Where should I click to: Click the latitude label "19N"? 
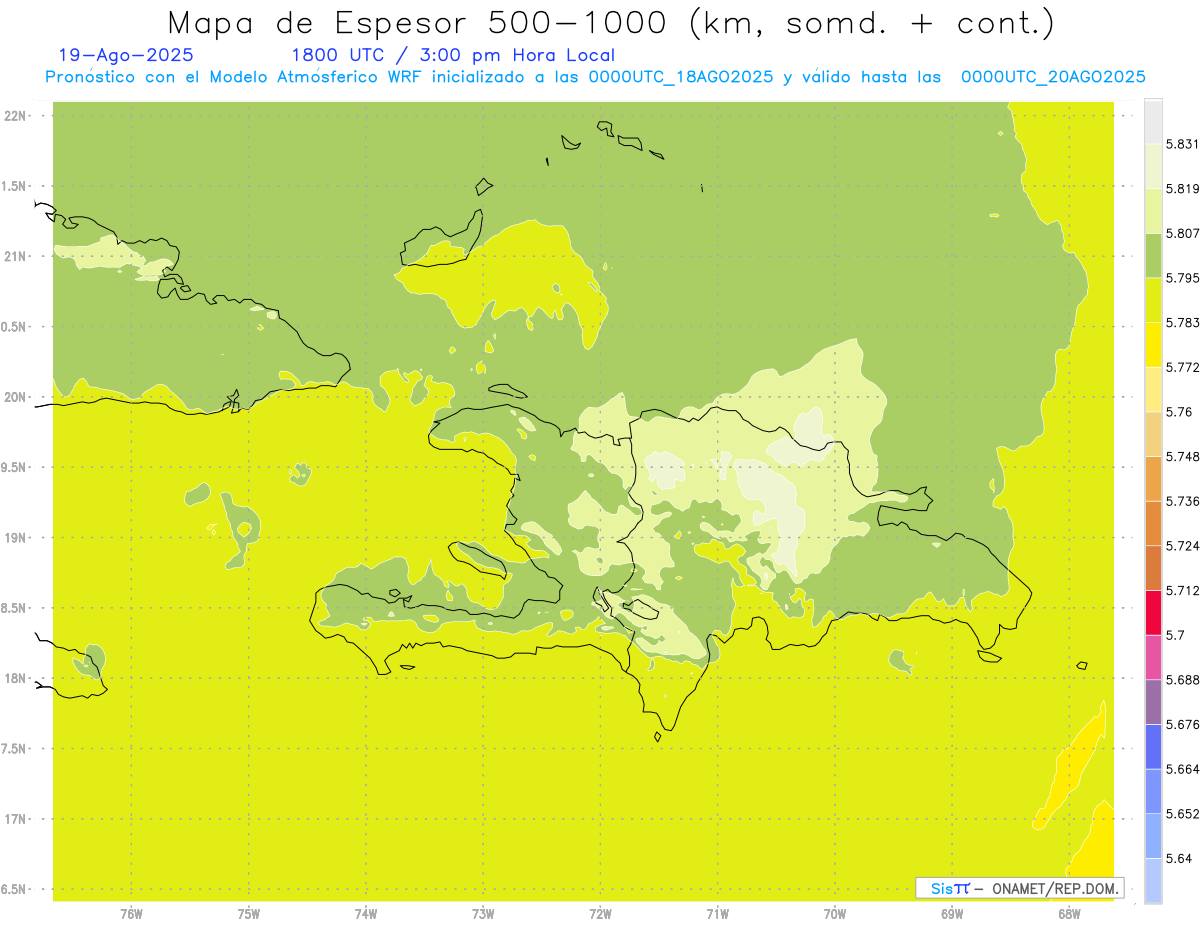(16, 538)
